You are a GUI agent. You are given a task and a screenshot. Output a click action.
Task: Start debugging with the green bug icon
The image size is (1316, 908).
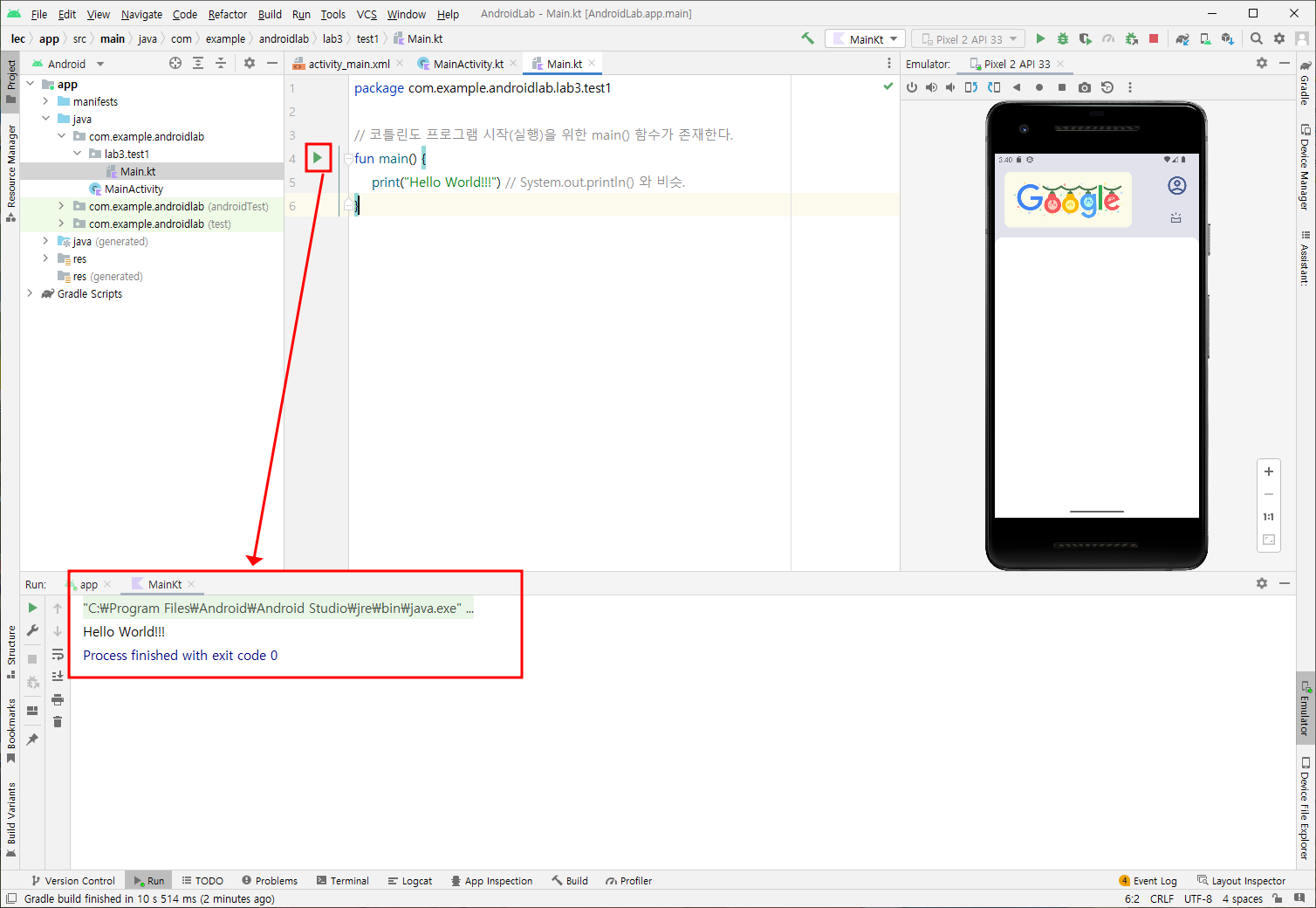(x=1063, y=38)
